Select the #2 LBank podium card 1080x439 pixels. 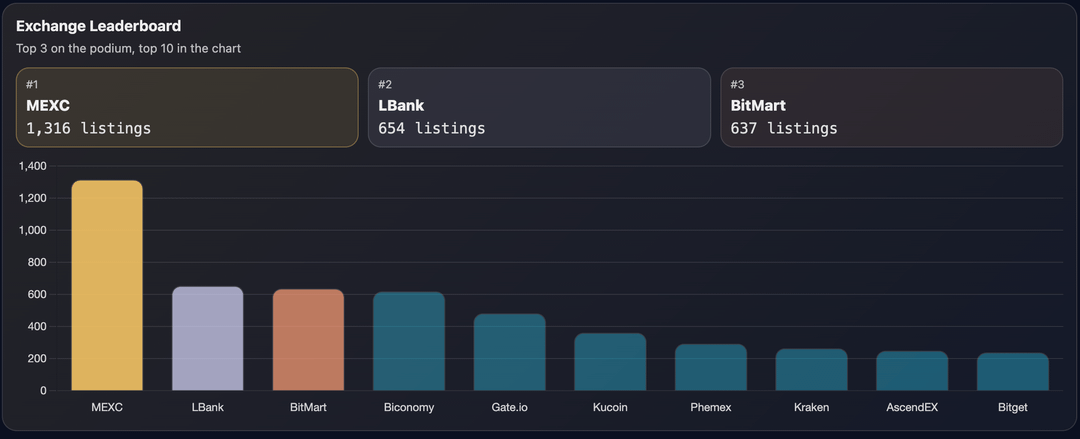pyautogui.click(x=539, y=107)
